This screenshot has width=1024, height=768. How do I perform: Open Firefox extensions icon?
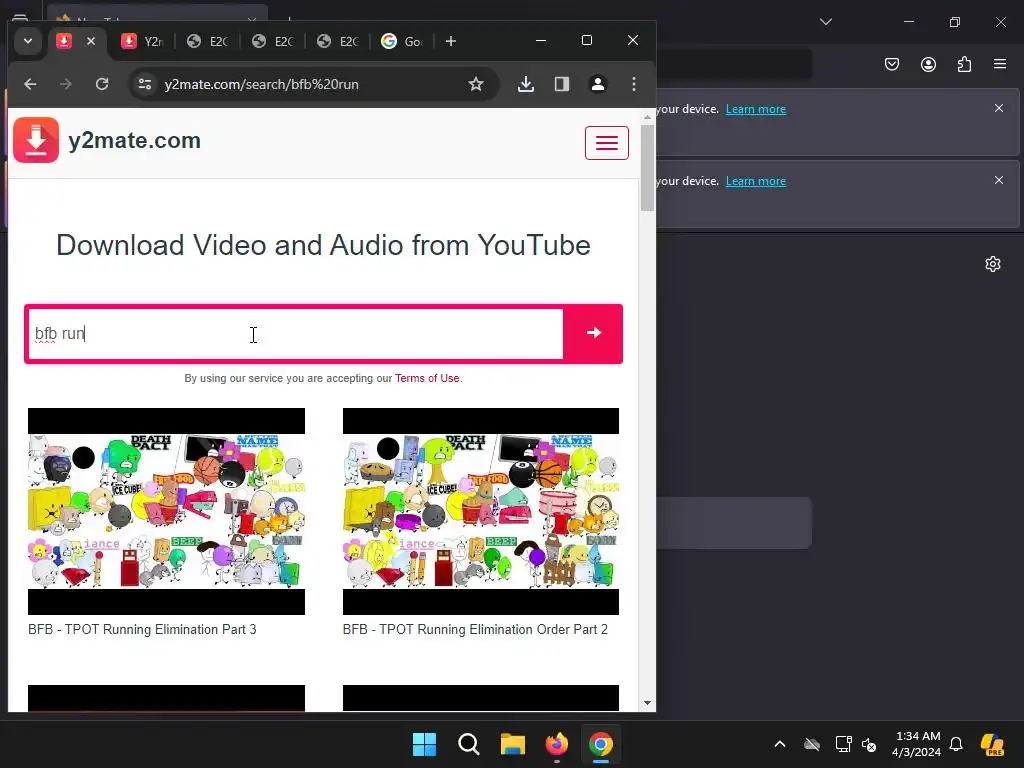coord(964,64)
